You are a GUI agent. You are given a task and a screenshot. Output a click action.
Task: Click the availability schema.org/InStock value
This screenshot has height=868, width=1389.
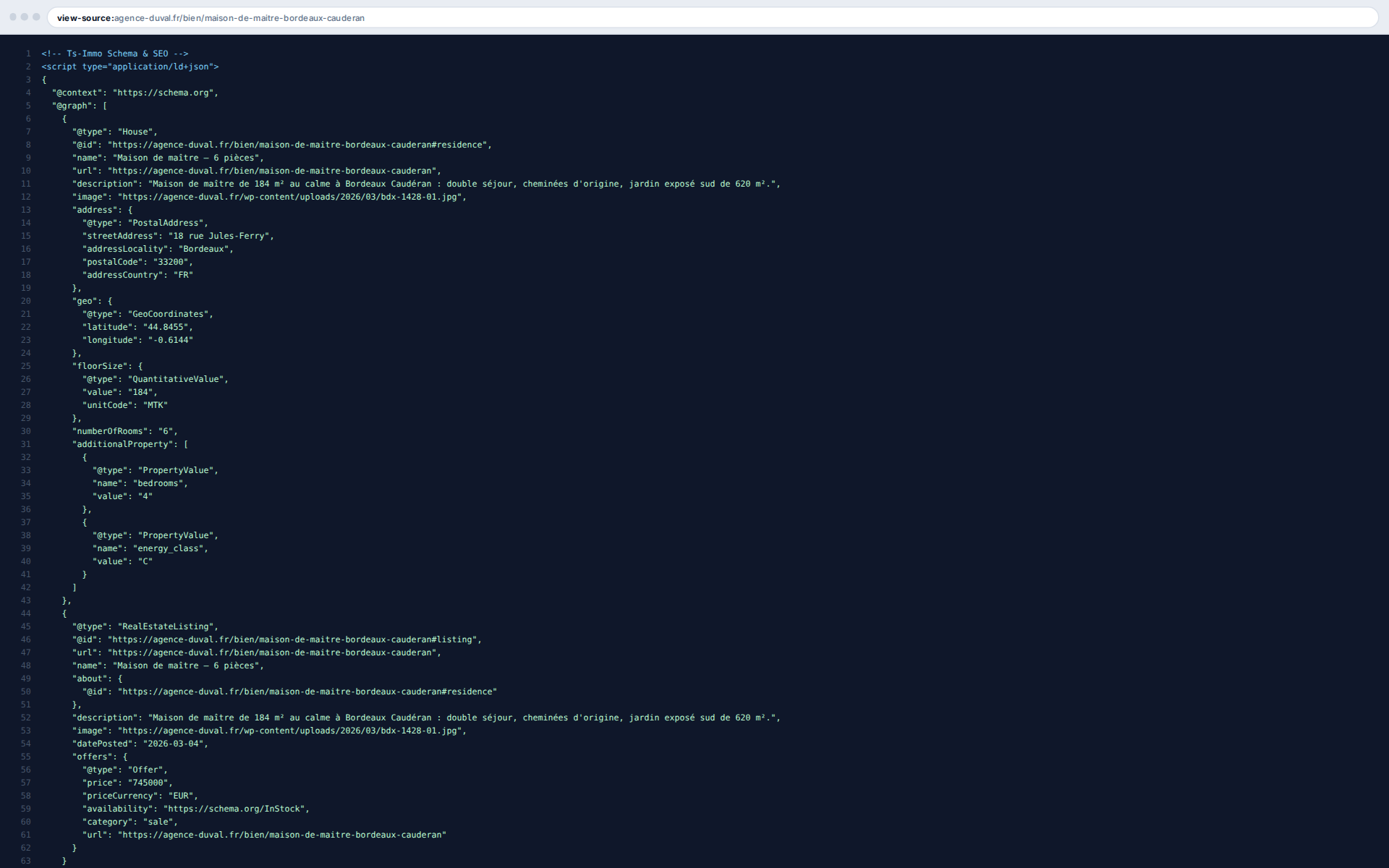(x=234, y=809)
